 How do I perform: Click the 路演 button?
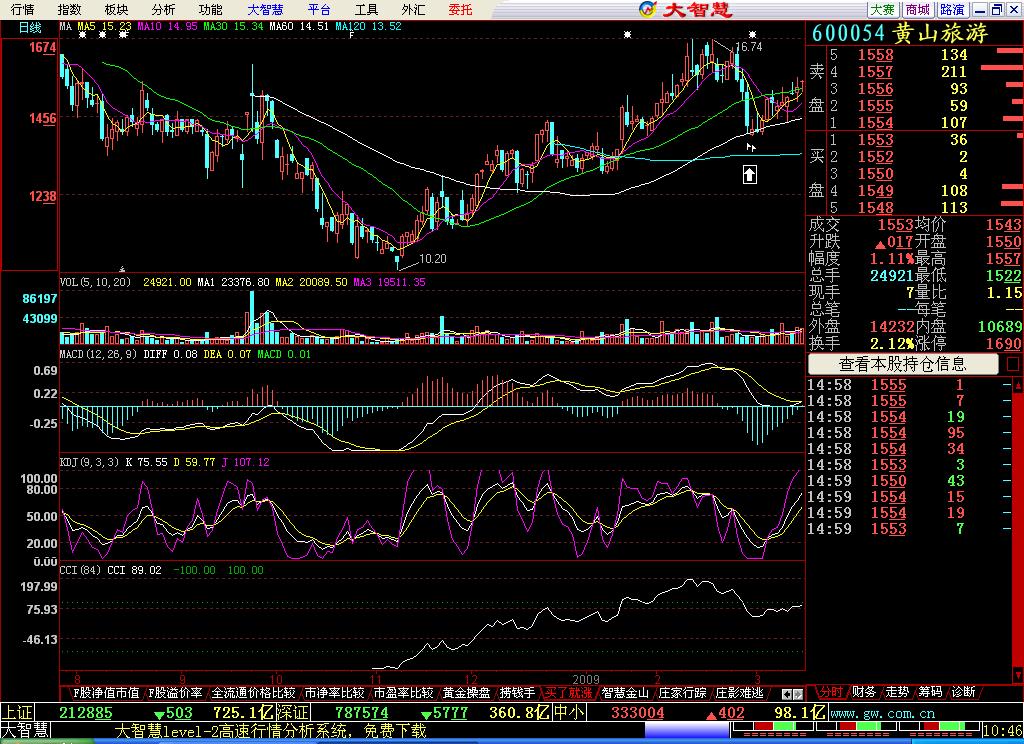952,10
